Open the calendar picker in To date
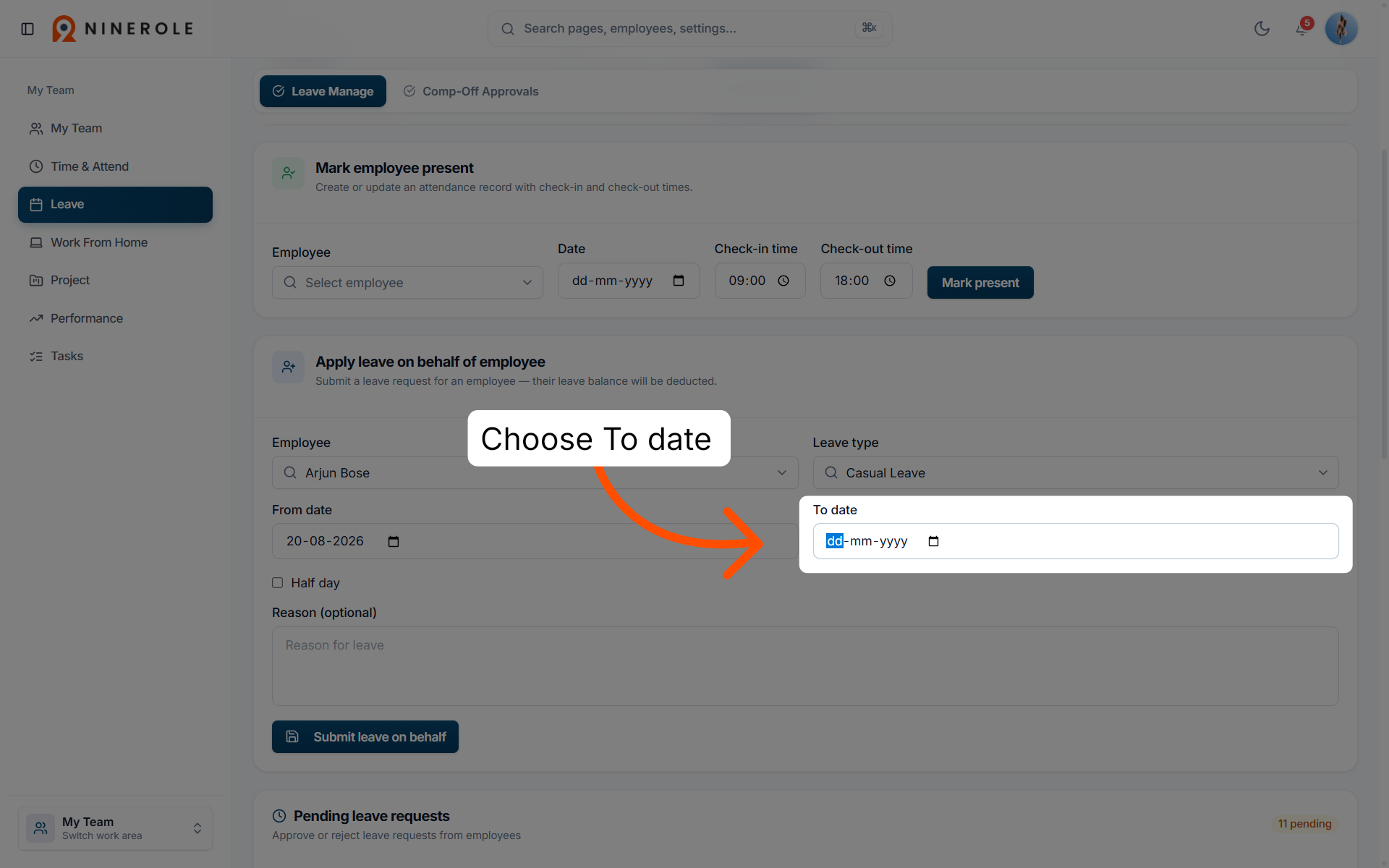1389x868 pixels. coord(933,541)
